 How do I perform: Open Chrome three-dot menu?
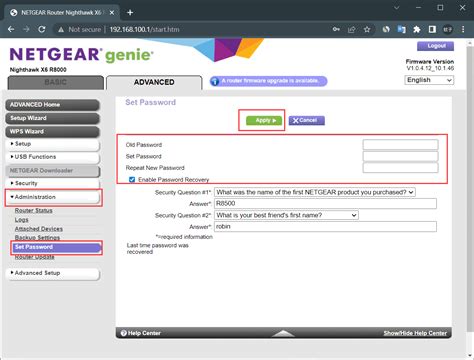tap(463, 30)
